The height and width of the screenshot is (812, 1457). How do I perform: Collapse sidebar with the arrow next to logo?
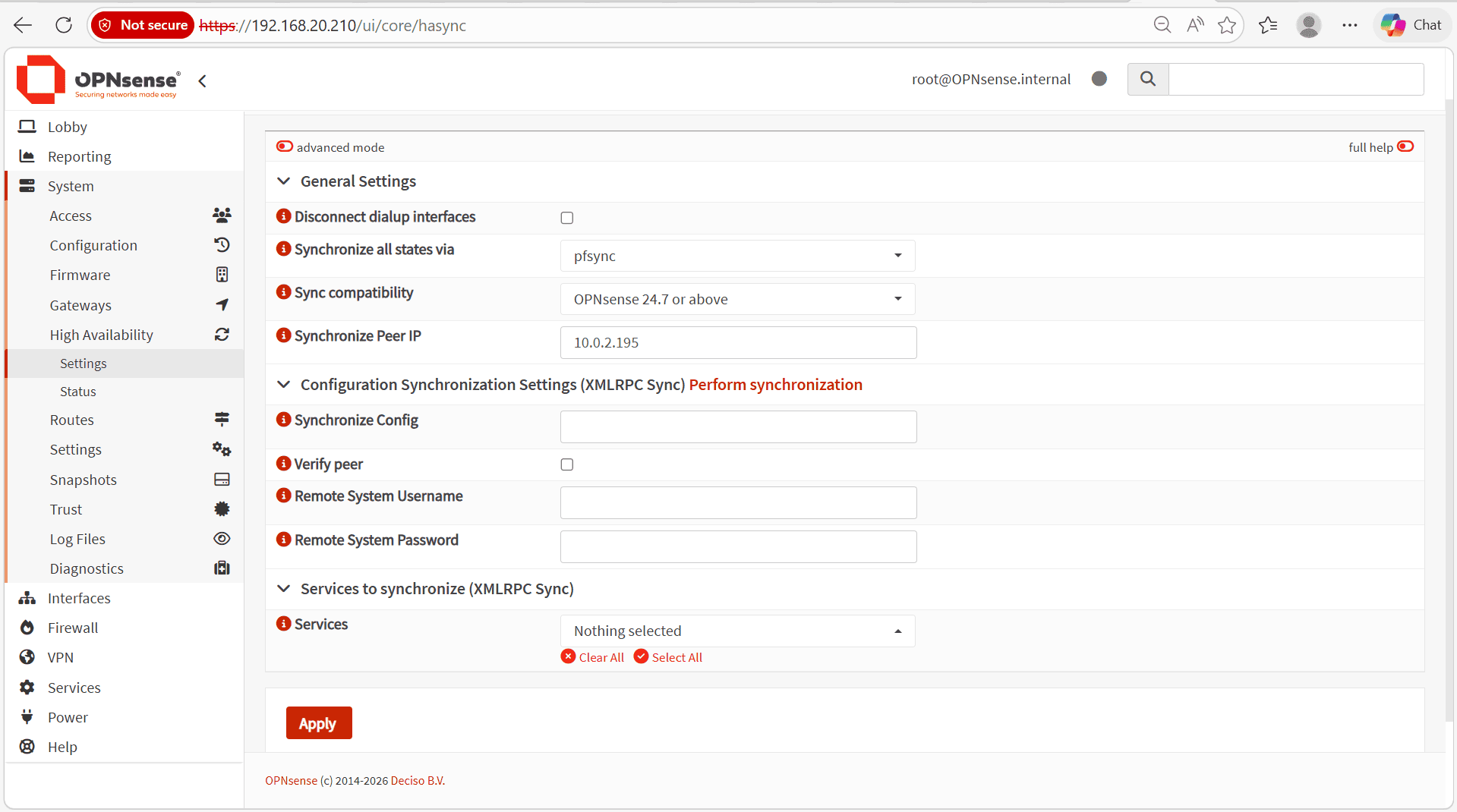202,80
